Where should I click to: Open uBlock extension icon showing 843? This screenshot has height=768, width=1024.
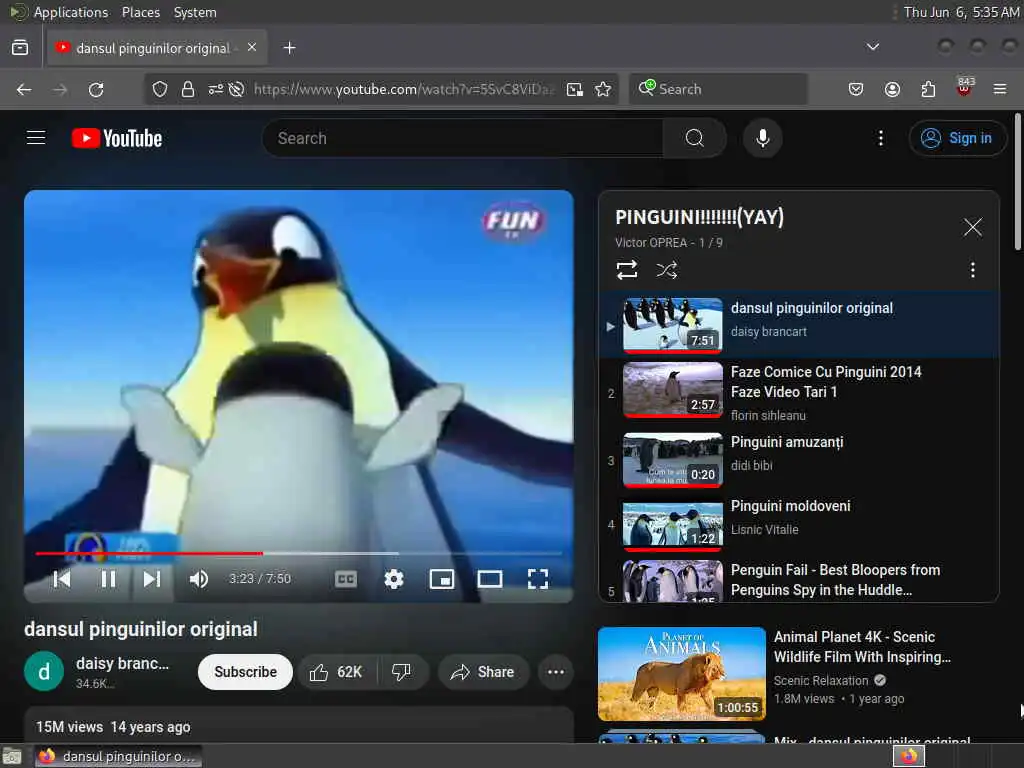tap(964, 88)
